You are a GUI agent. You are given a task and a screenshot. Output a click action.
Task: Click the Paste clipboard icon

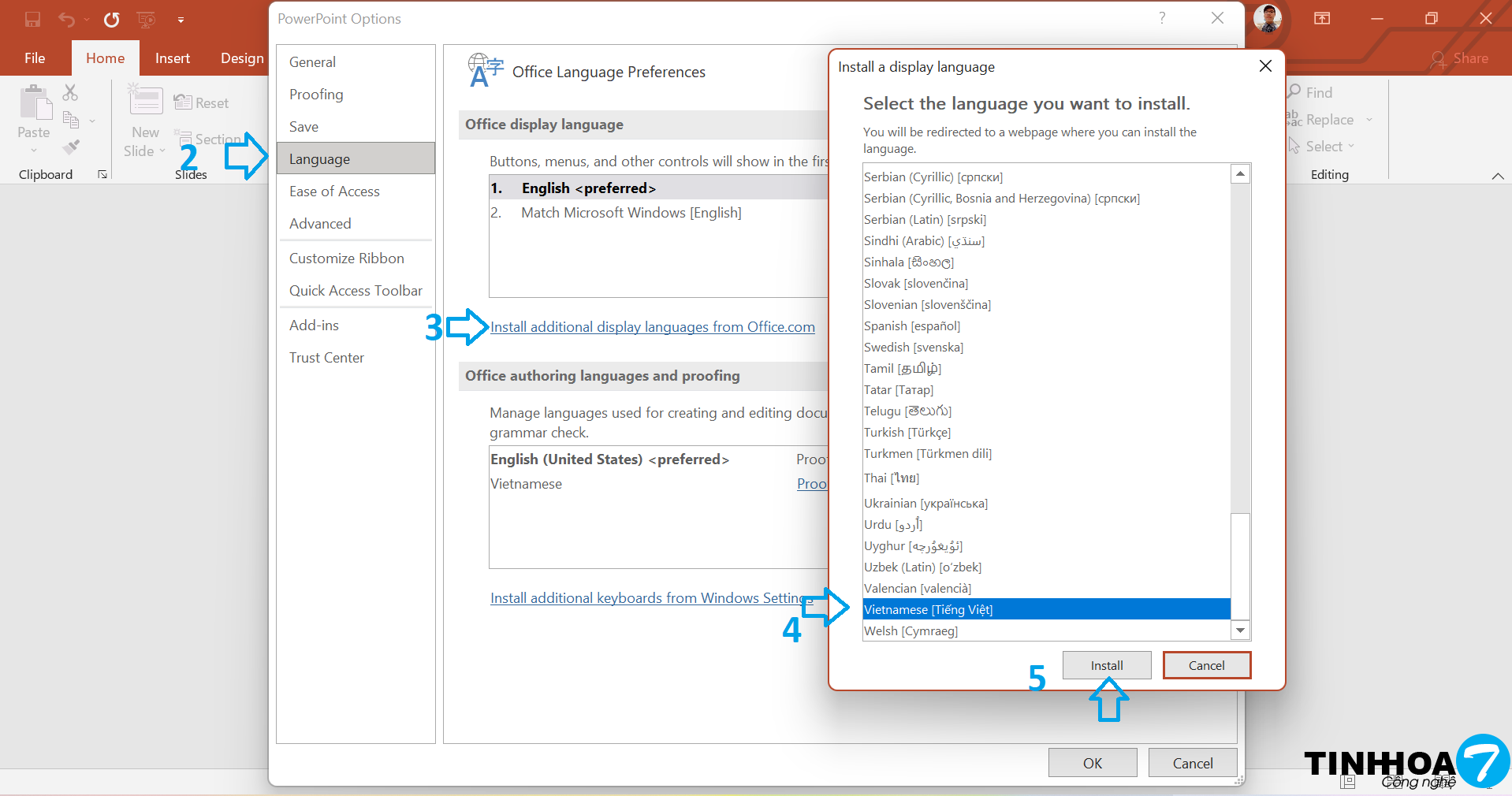[34, 103]
